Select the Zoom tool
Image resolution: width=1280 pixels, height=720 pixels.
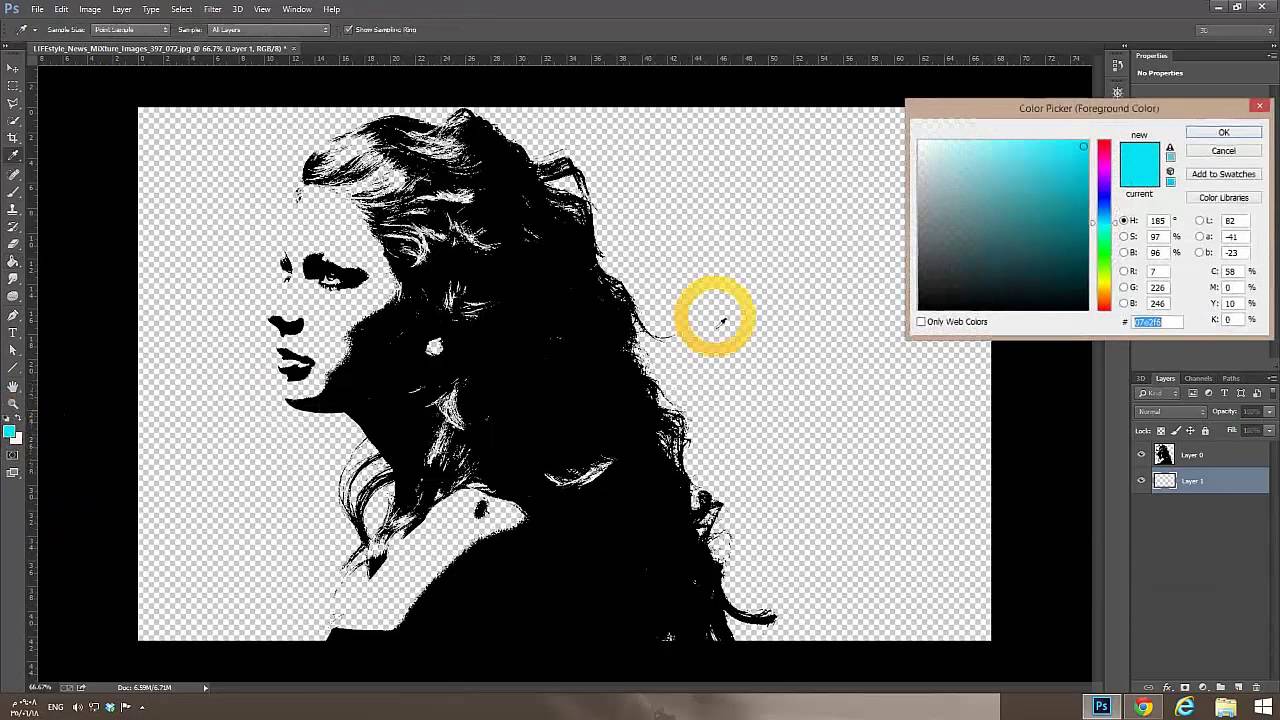click(13, 403)
